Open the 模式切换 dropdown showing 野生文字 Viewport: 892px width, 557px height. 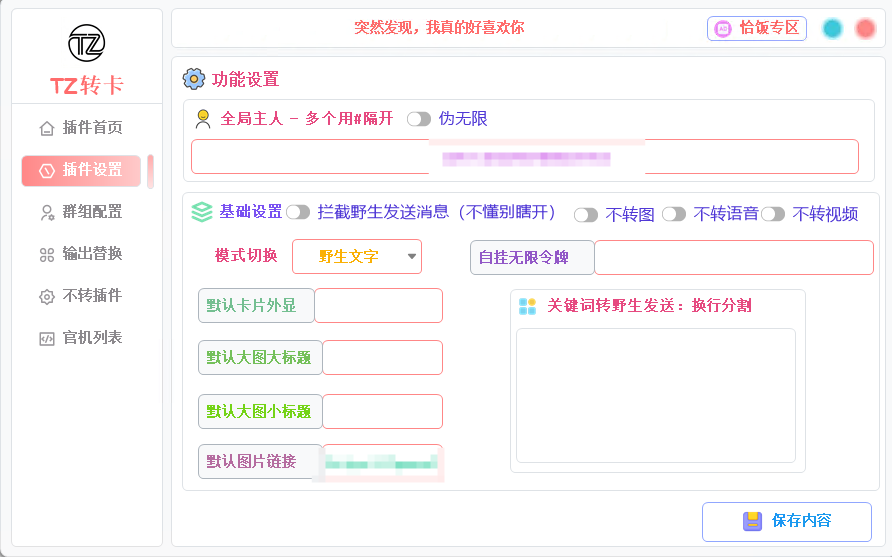(x=357, y=257)
